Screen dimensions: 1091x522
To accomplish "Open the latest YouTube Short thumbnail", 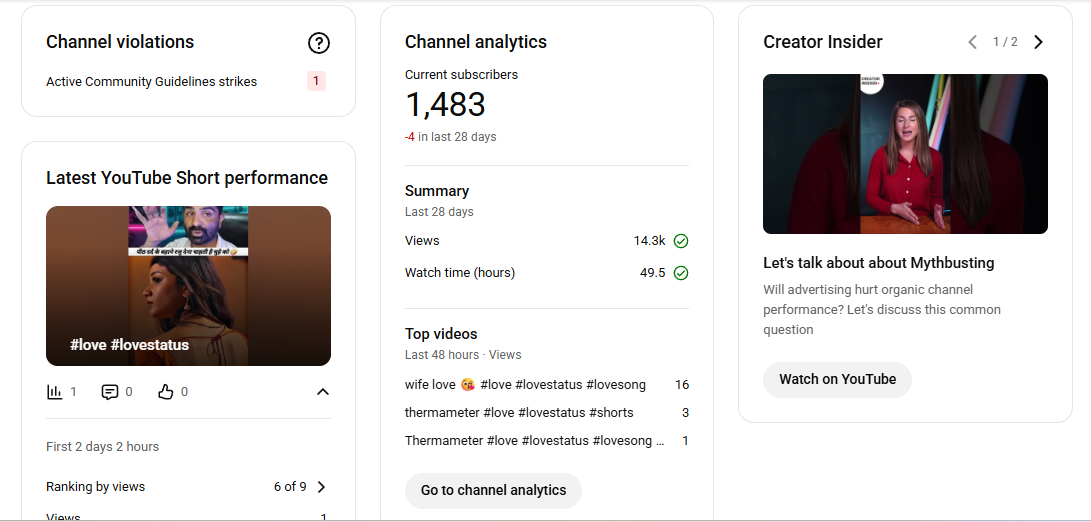I will click(189, 285).
